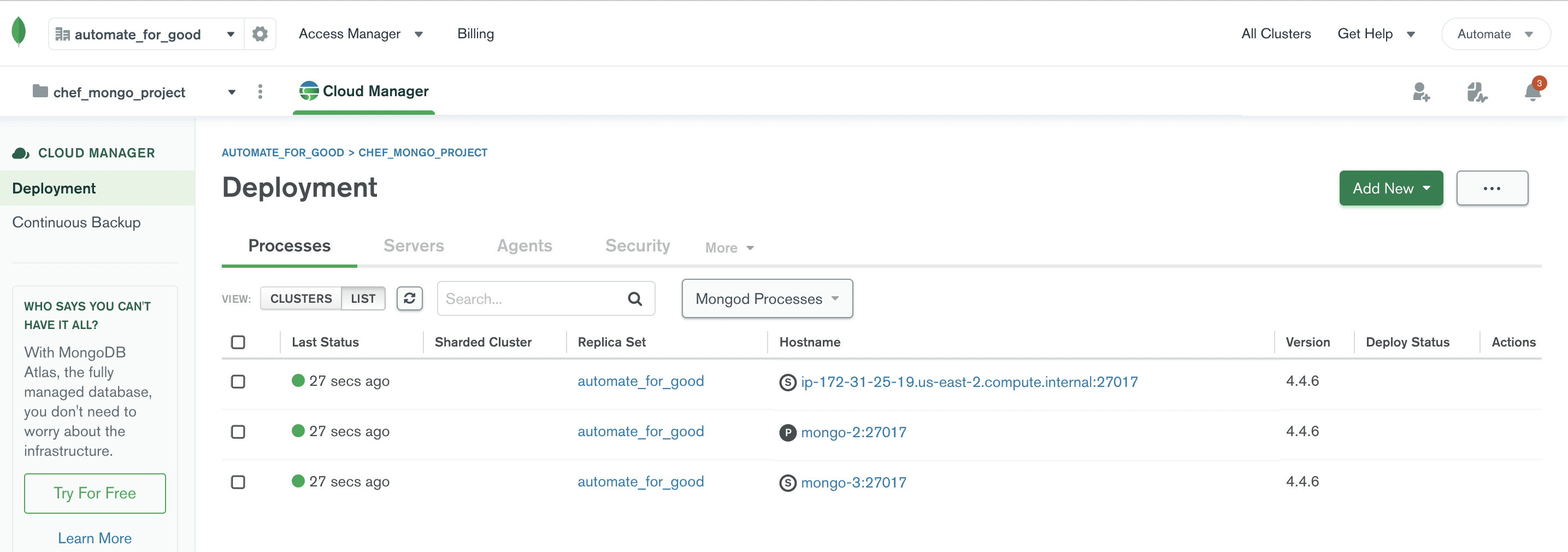Viewport: 1568px width, 552px height.
Task: Click the search magnifier icon
Action: point(635,299)
